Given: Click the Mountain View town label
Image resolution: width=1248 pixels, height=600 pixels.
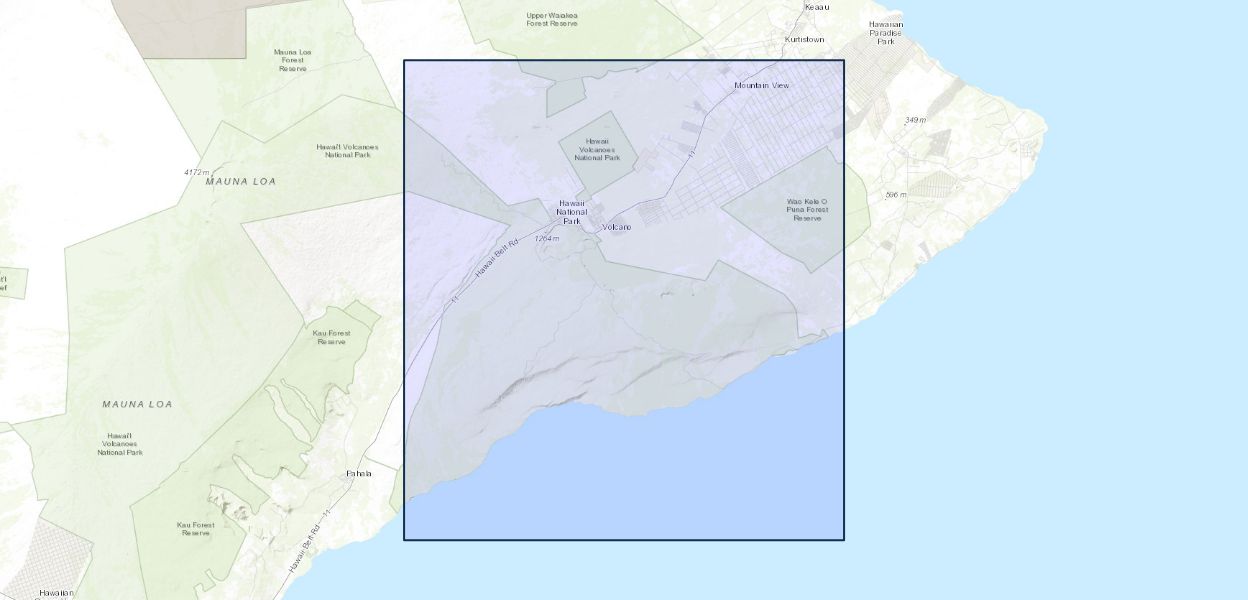Looking at the screenshot, I should (x=761, y=85).
